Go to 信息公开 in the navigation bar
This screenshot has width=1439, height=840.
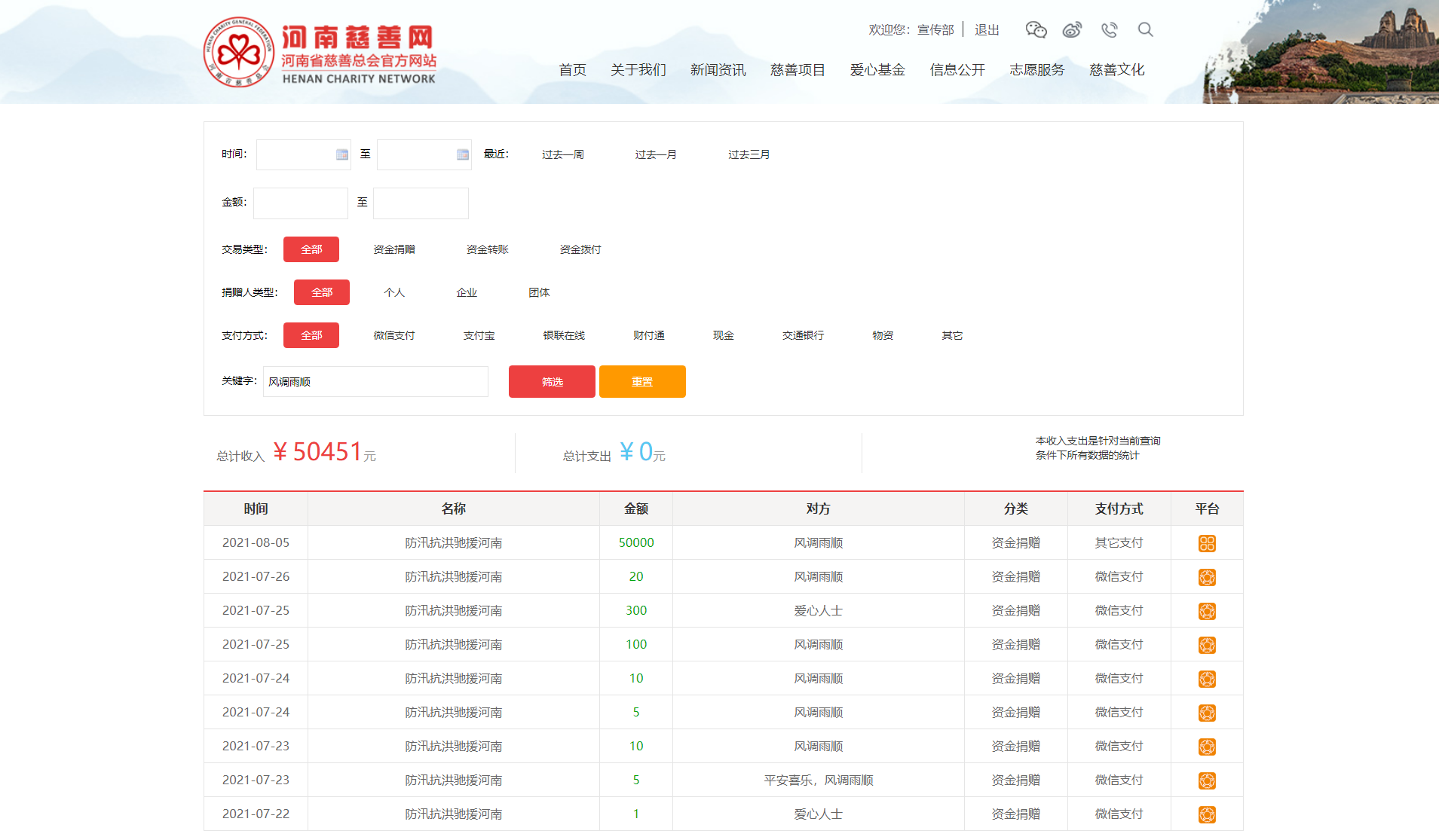pos(957,70)
